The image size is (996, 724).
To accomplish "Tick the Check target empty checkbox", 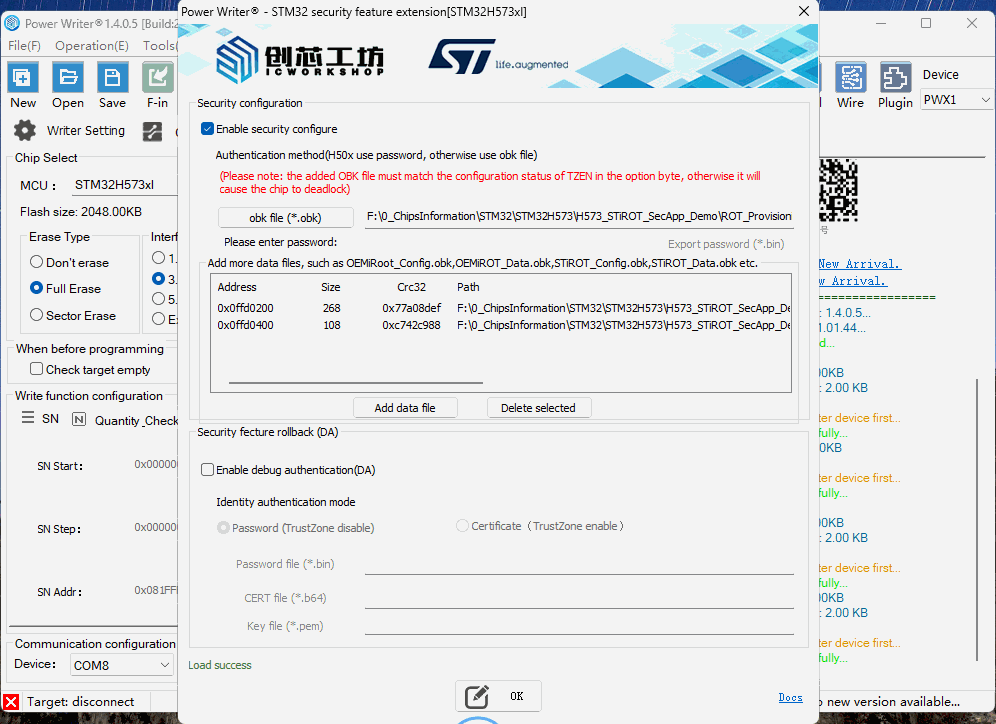I will click(x=37, y=370).
